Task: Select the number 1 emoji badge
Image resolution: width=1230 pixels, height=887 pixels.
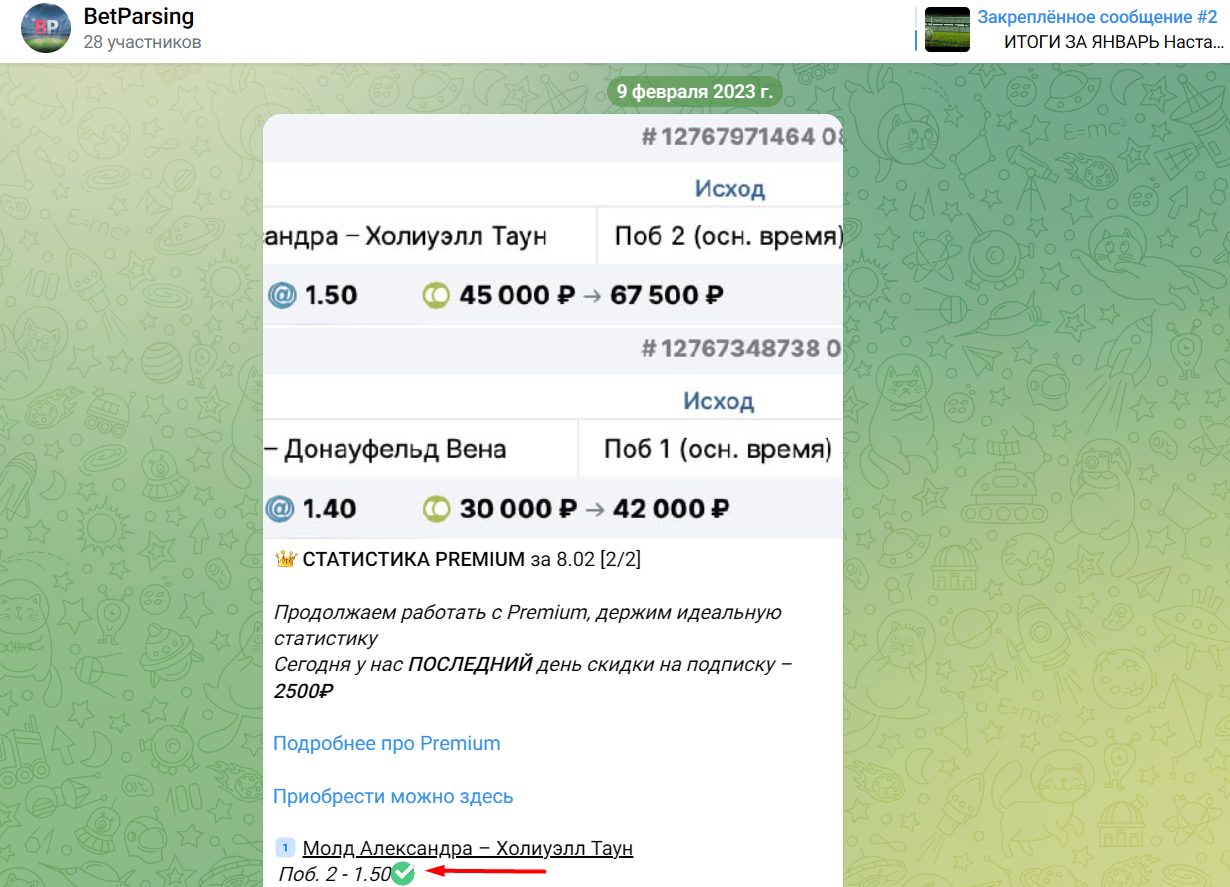Action: click(285, 848)
